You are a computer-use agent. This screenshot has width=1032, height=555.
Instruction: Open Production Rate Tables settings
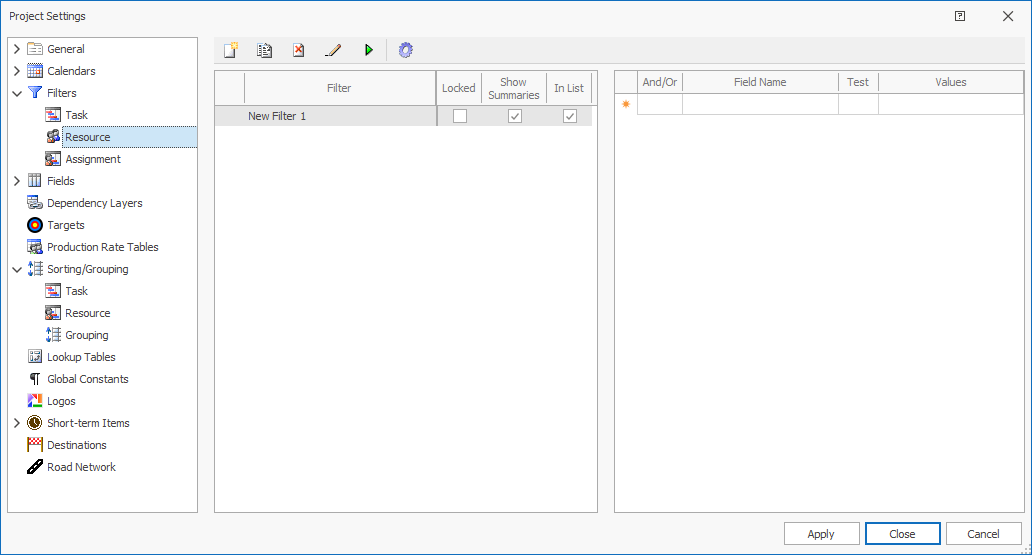(x=102, y=247)
